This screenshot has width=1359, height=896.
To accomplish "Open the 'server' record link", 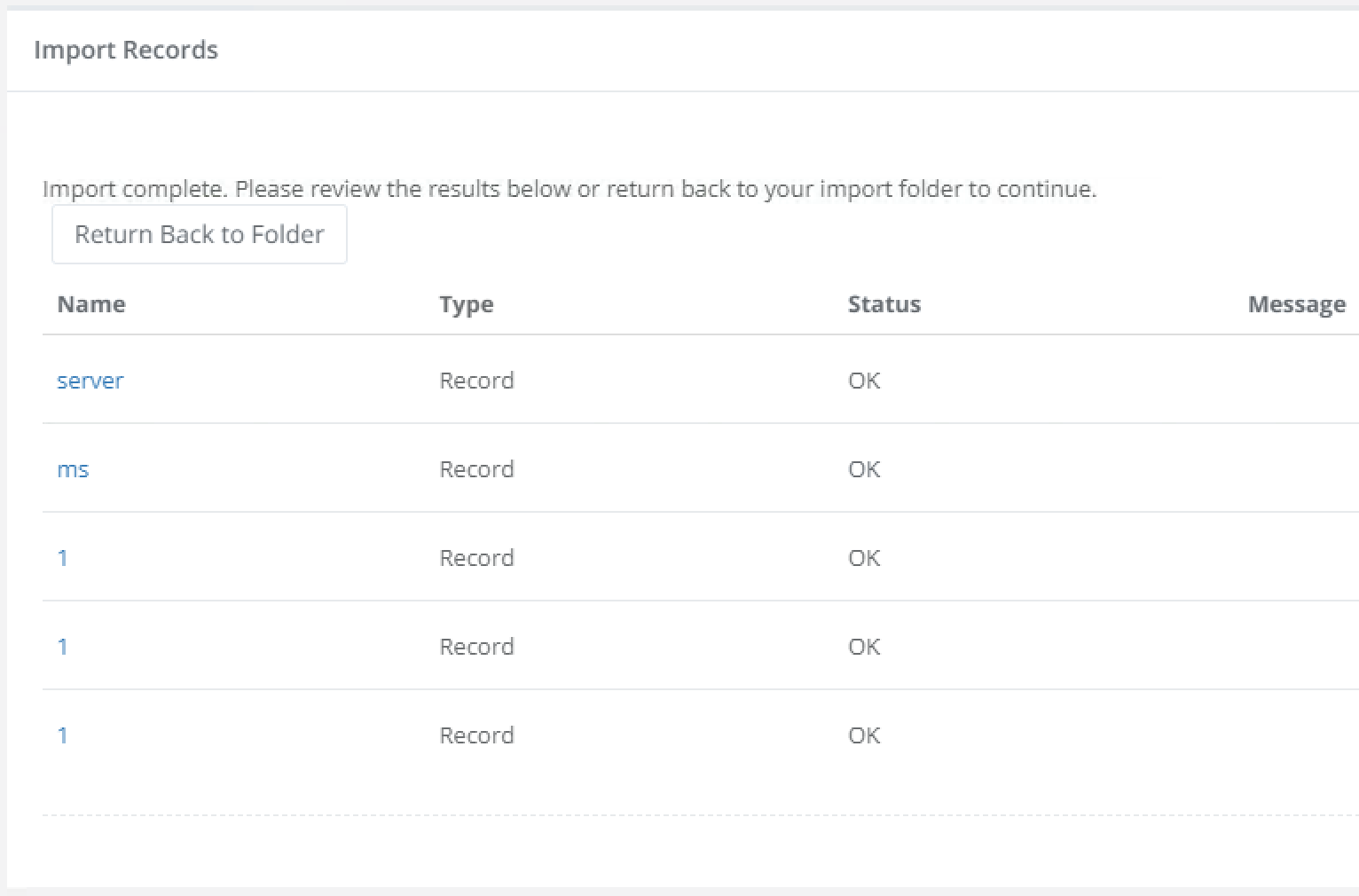I will [x=90, y=381].
